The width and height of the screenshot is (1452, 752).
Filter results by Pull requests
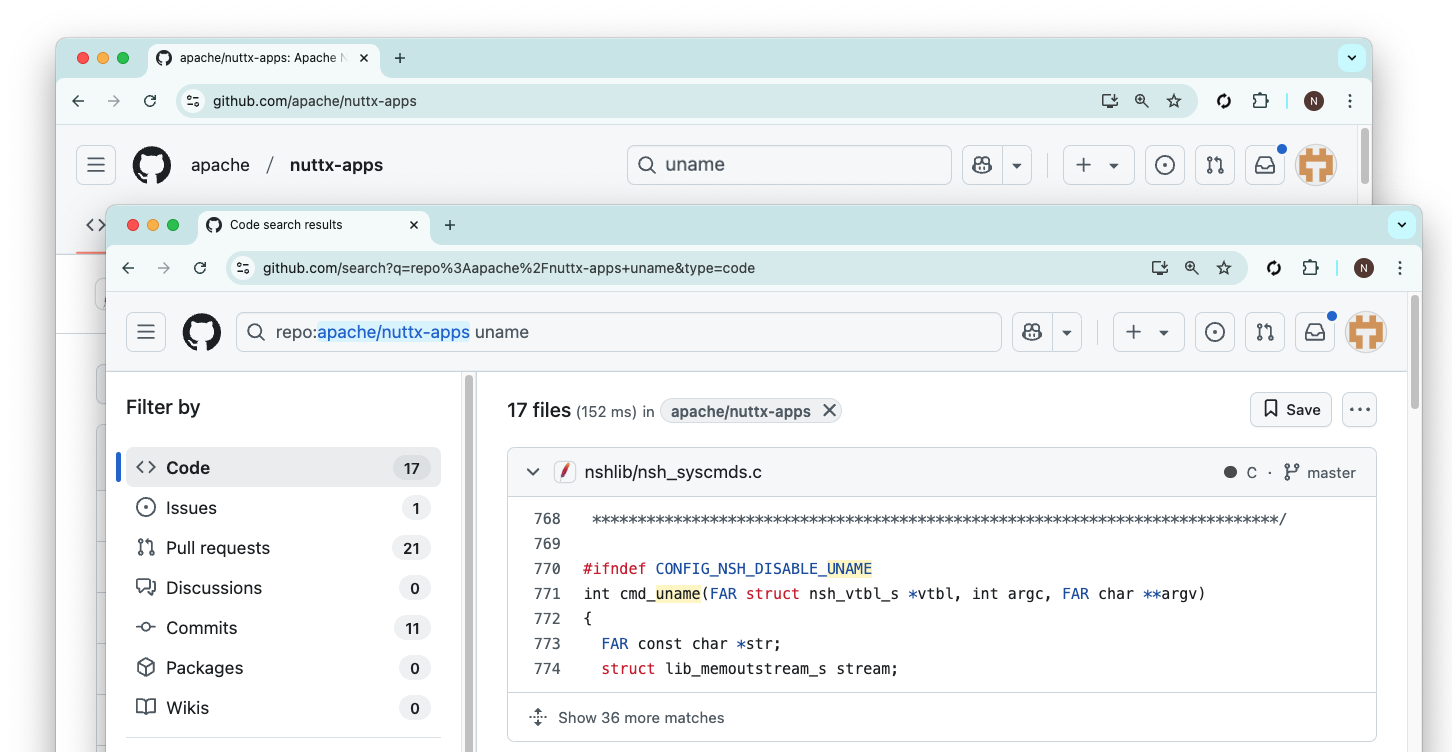(x=218, y=548)
